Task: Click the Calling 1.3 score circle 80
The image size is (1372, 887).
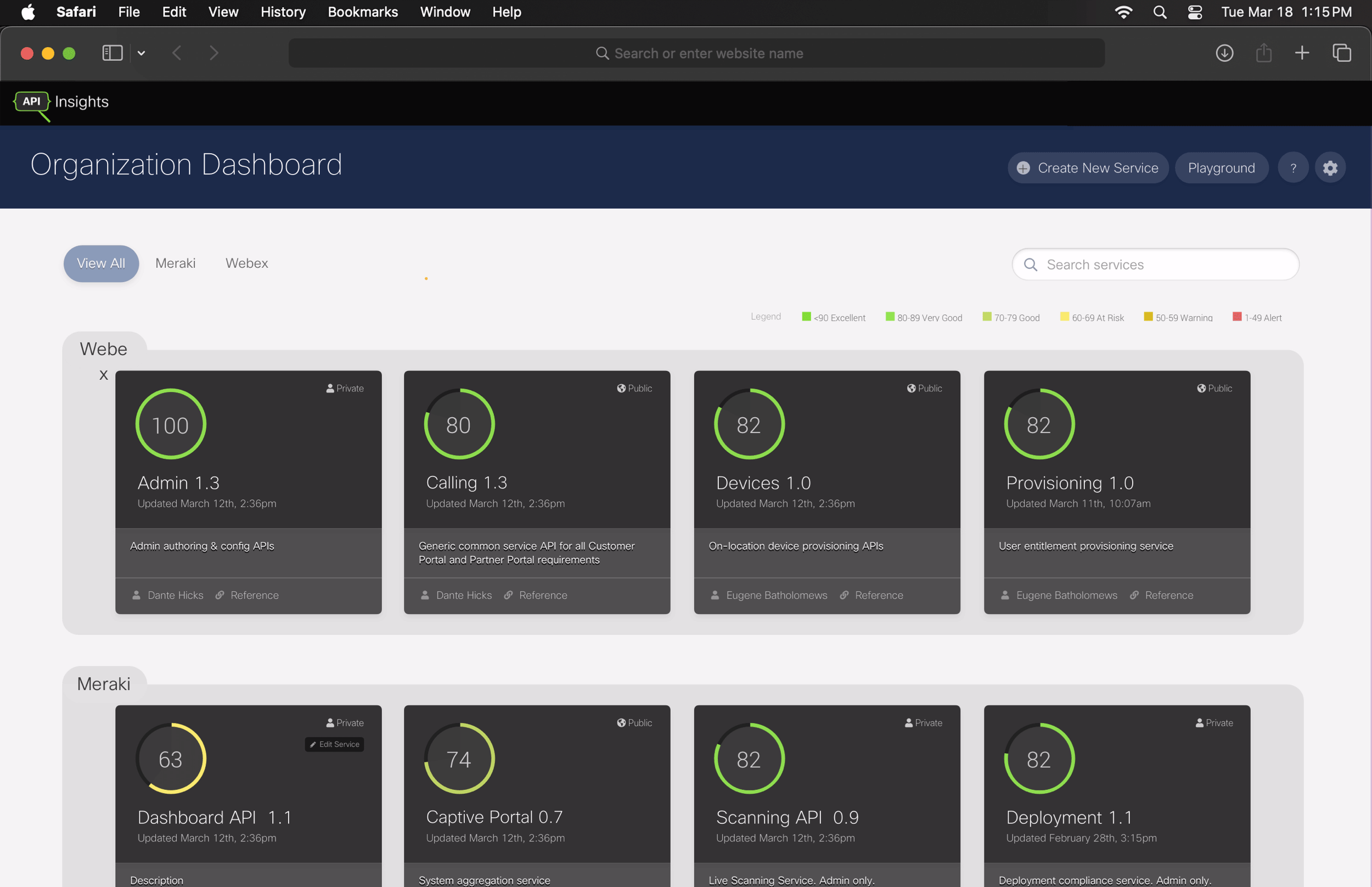Action: tap(459, 424)
